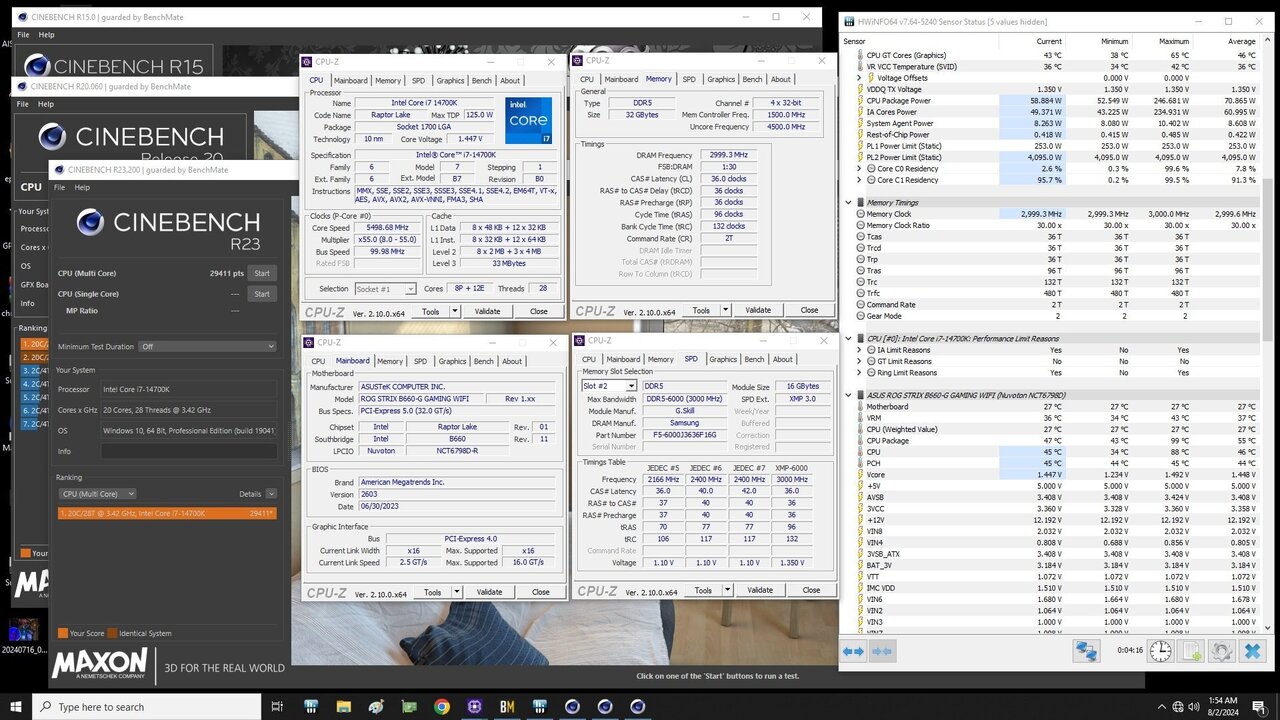Open HWiNFO network remote connection icon
The image size is (1280, 720).
(x=1086, y=651)
